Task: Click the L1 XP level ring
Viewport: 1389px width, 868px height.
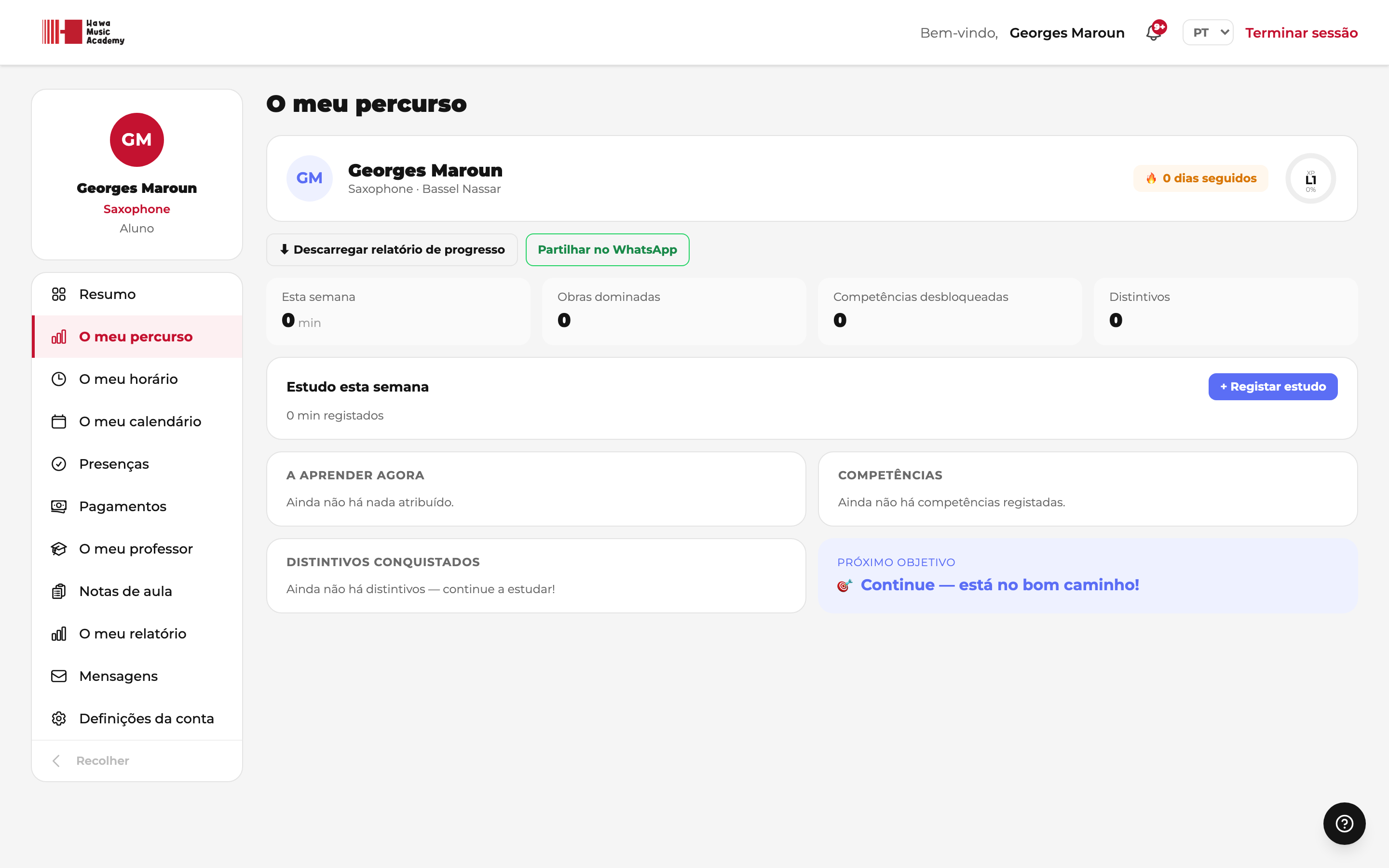Action: click(1310, 178)
